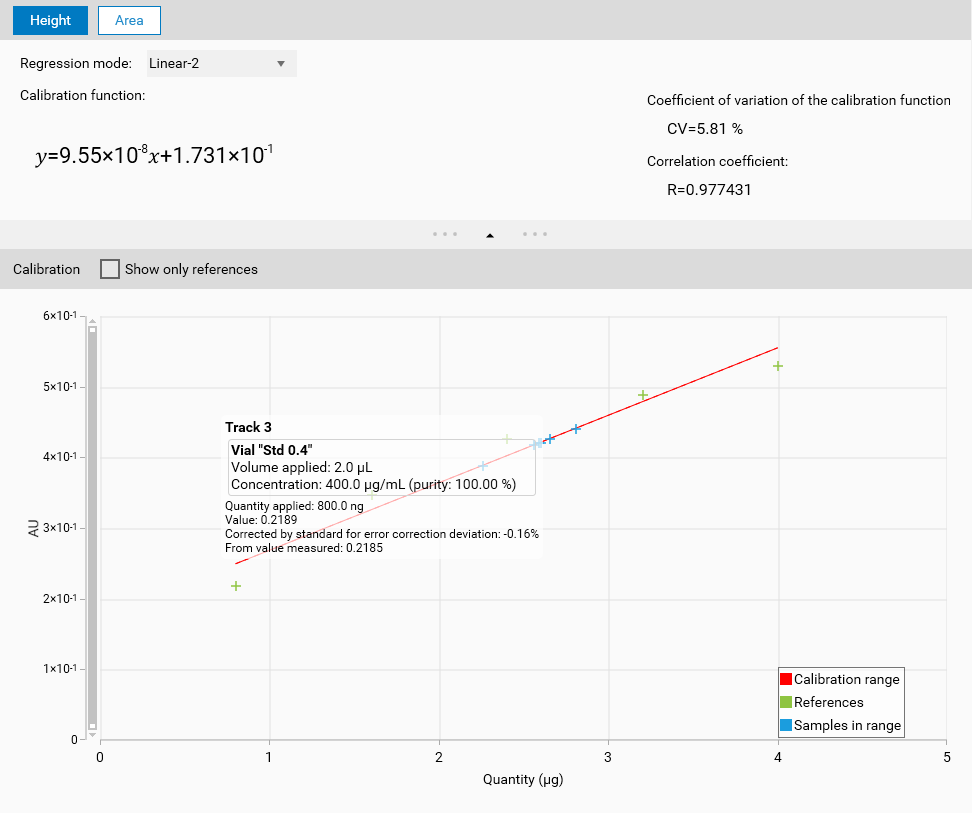This screenshot has width=972, height=813.
Task: Click the blue Samples in range legend swatch
Action: tap(786, 726)
